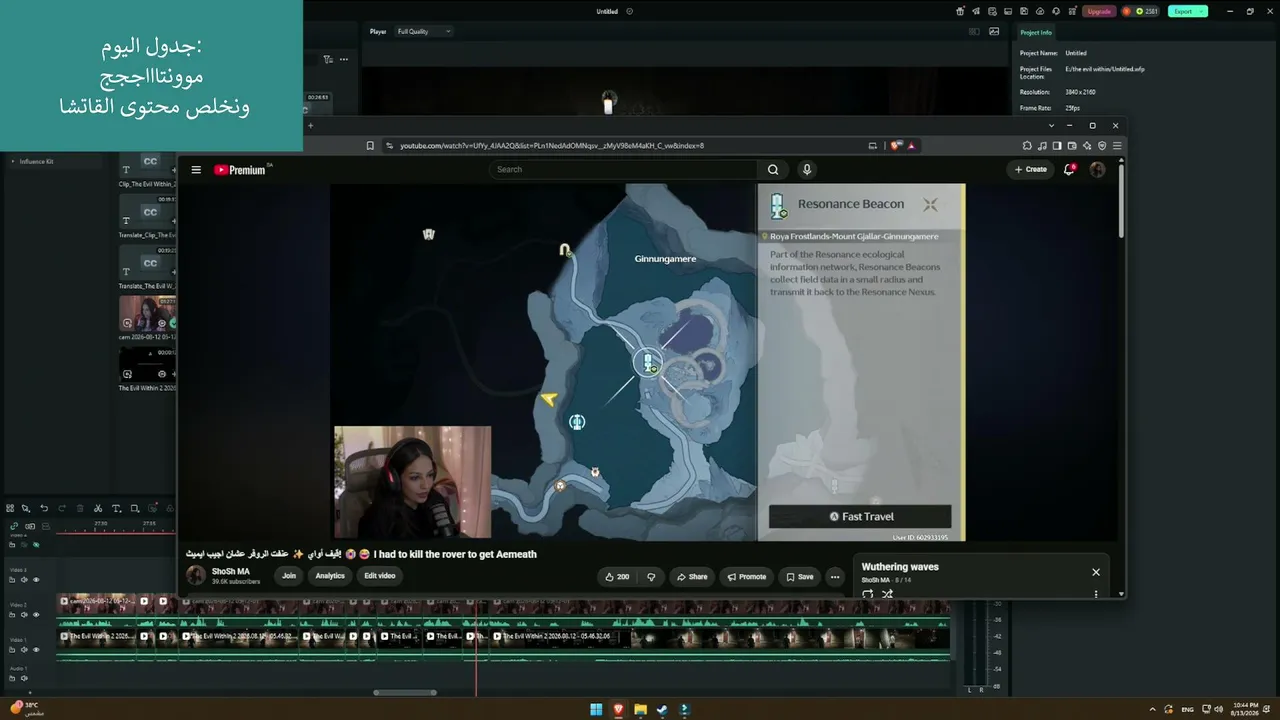
Task: Click the Upgrade button in Filmora
Action: click(1099, 12)
